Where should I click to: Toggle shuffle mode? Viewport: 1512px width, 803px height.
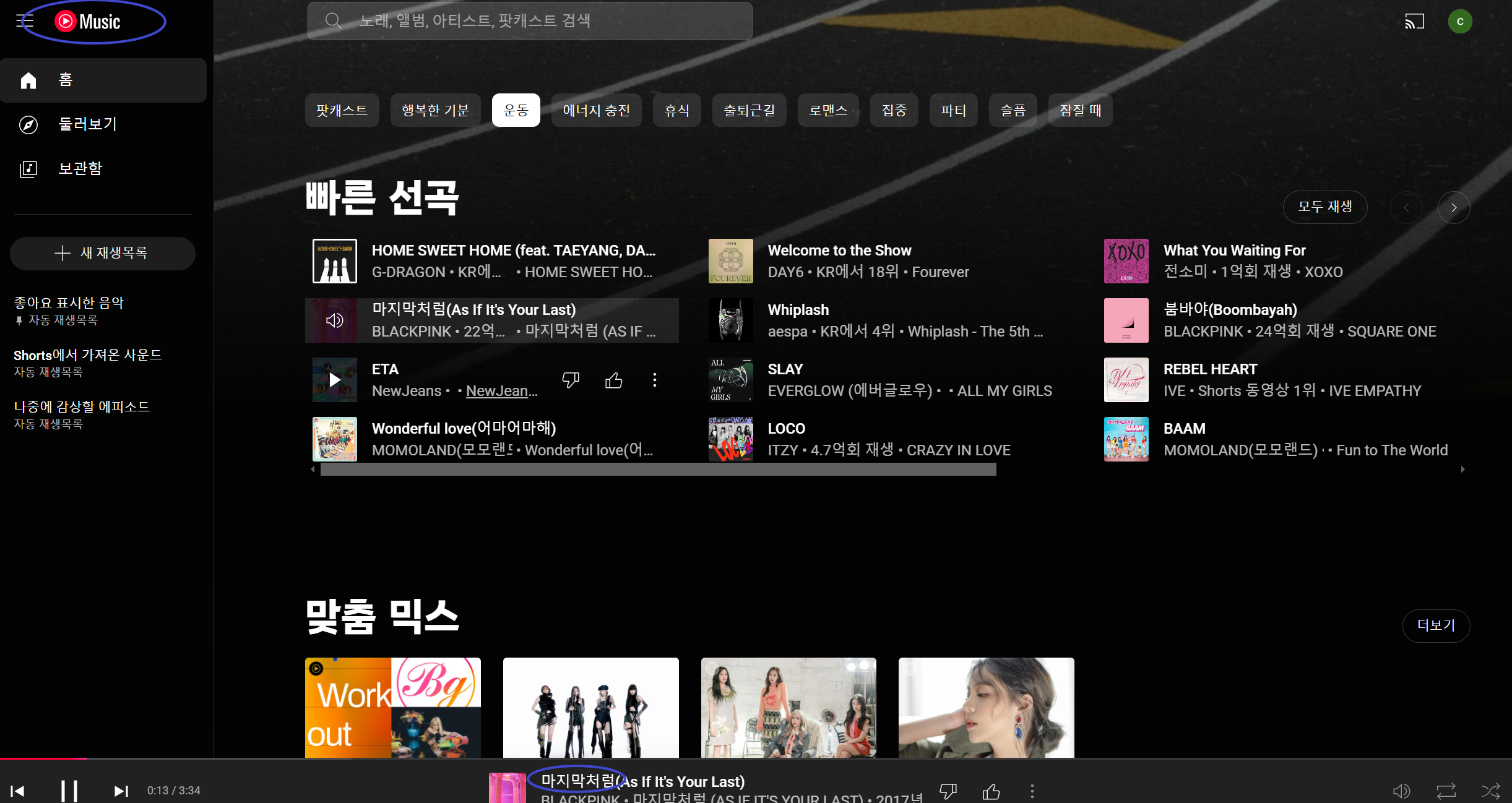point(1490,791)
